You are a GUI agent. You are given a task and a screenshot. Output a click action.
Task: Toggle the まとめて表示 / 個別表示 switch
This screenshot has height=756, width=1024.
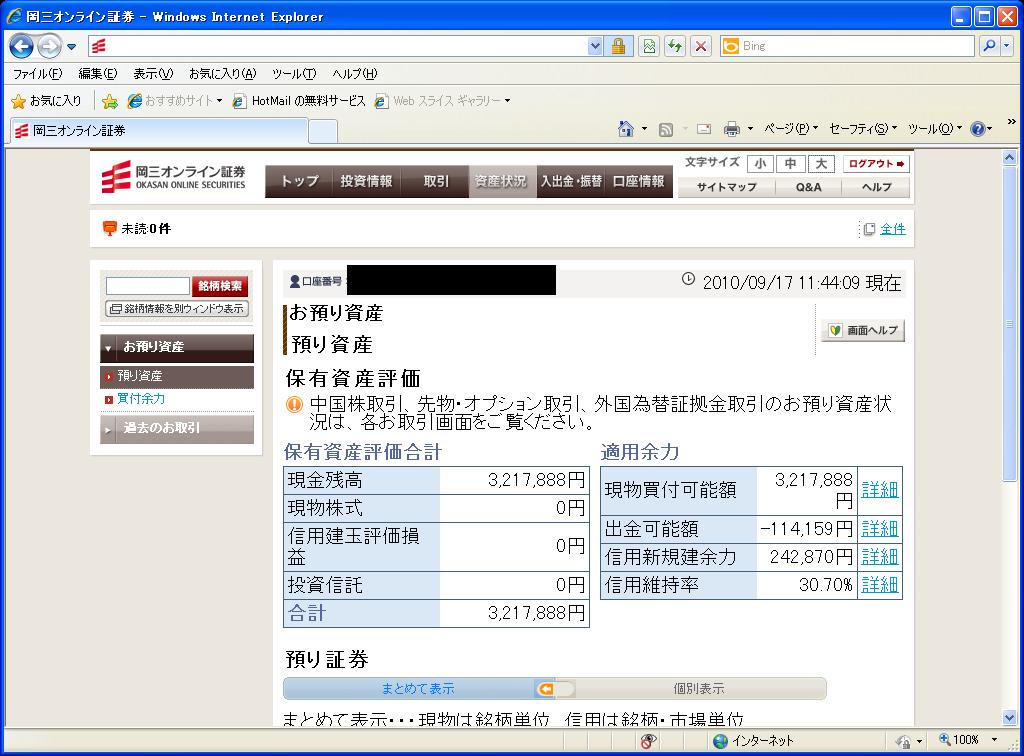[x=554, y=688]
